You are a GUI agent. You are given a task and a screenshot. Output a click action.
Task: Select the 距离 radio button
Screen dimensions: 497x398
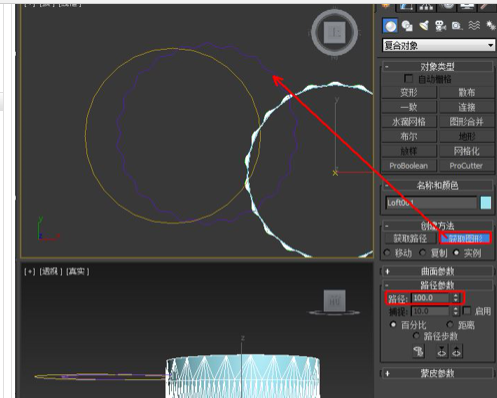pos(450,324)
